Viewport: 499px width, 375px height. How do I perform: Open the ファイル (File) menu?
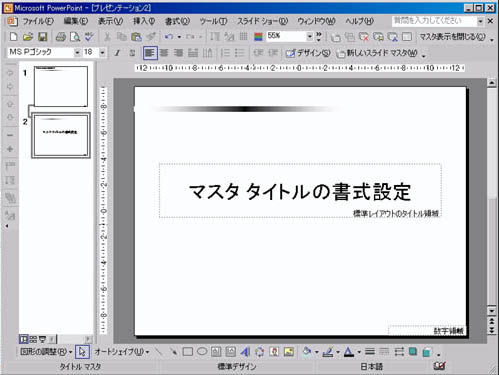point(38,21)
